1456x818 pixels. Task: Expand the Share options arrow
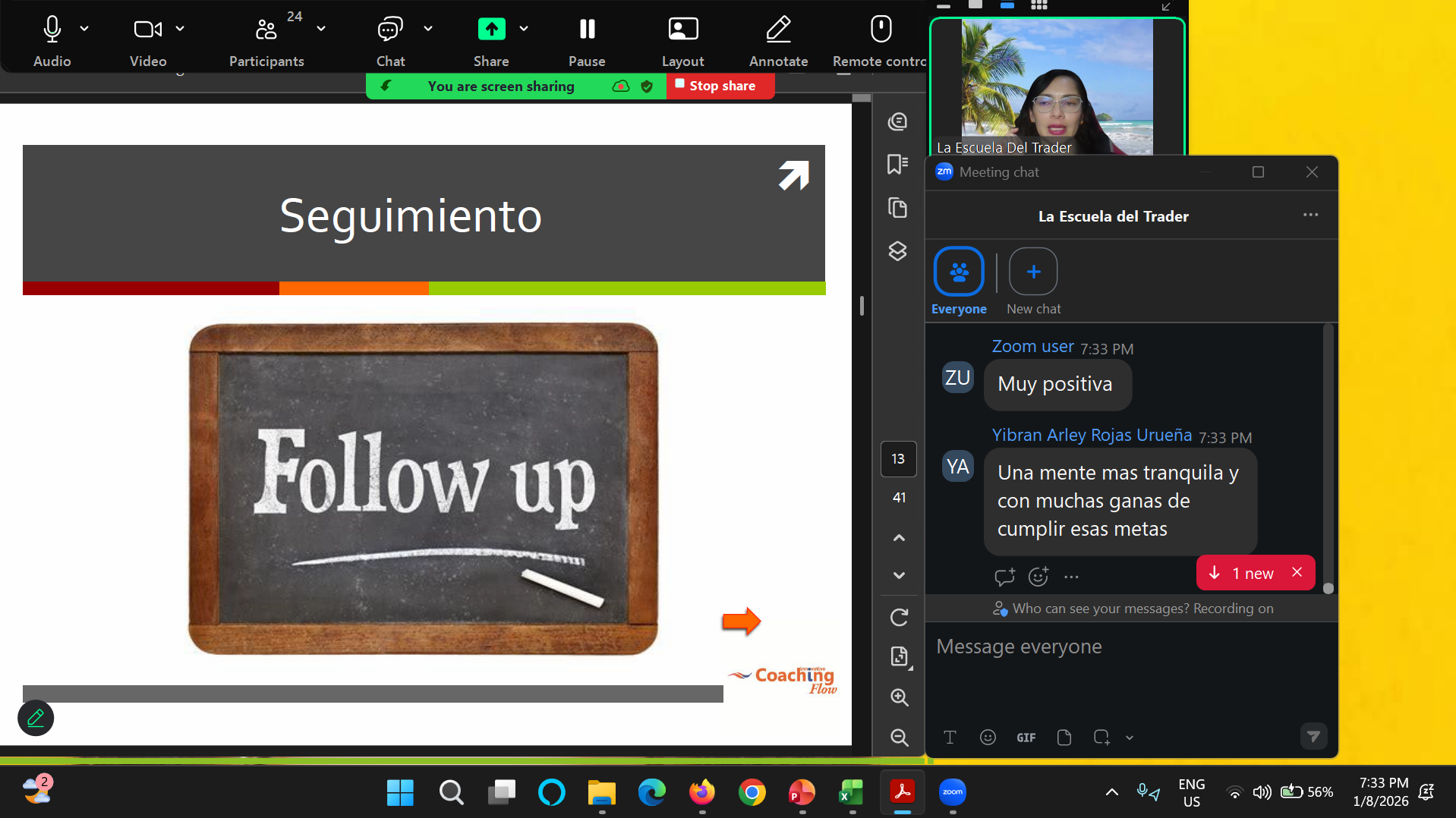[524, 29]
